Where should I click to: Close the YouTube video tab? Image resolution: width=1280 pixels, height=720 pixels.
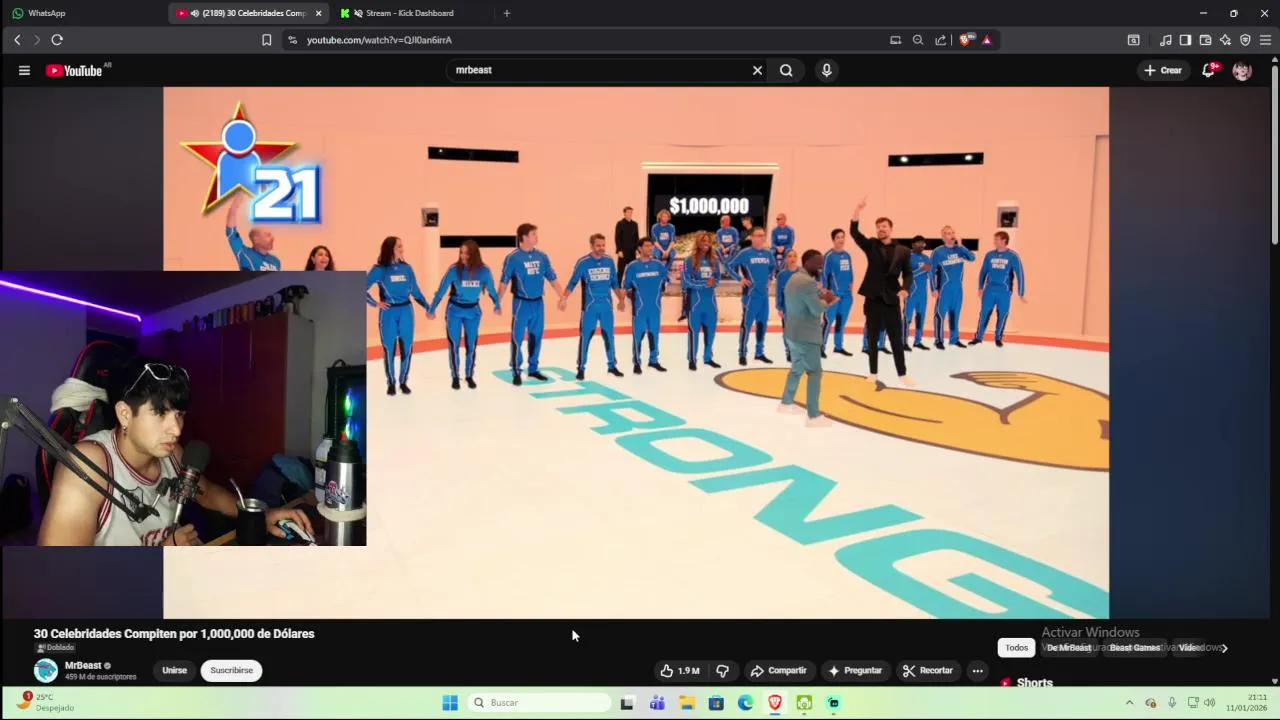click(319, 13)
